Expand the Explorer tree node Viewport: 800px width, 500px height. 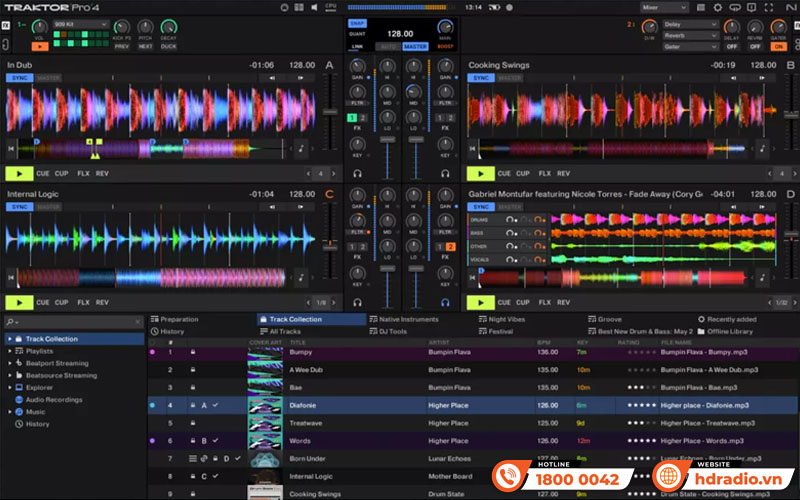point(10,388)
